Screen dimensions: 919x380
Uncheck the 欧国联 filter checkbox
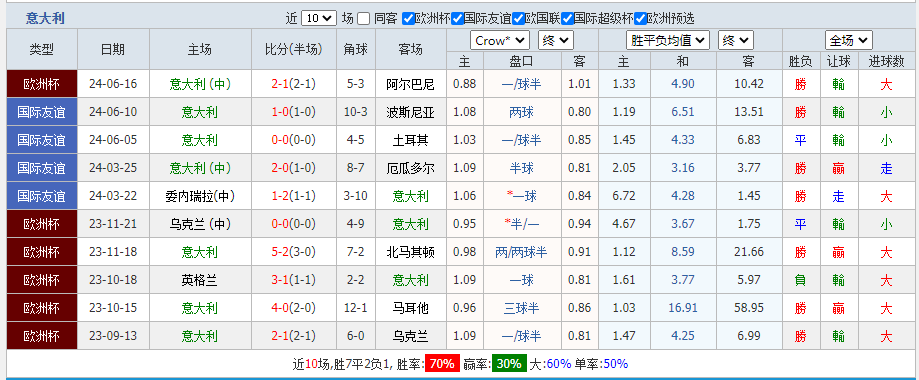click(518, 19)
